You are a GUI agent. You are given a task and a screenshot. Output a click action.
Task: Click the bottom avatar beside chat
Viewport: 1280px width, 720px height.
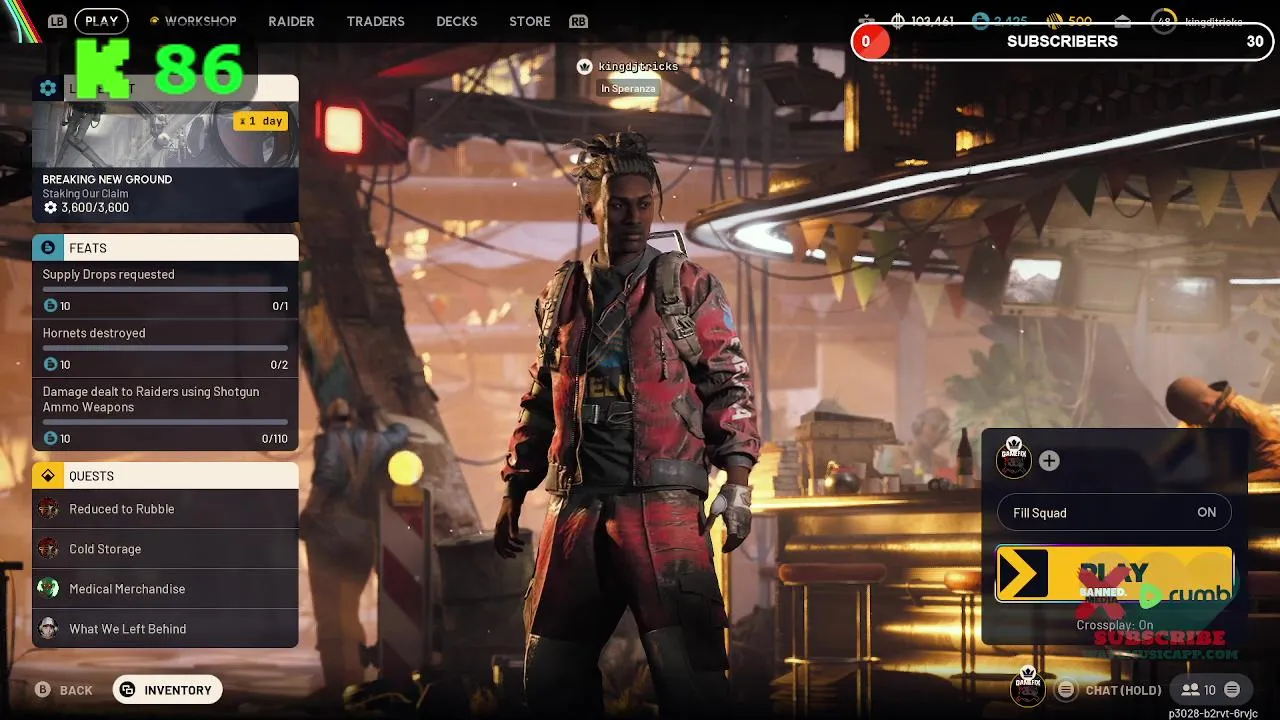coord(1027,687)
